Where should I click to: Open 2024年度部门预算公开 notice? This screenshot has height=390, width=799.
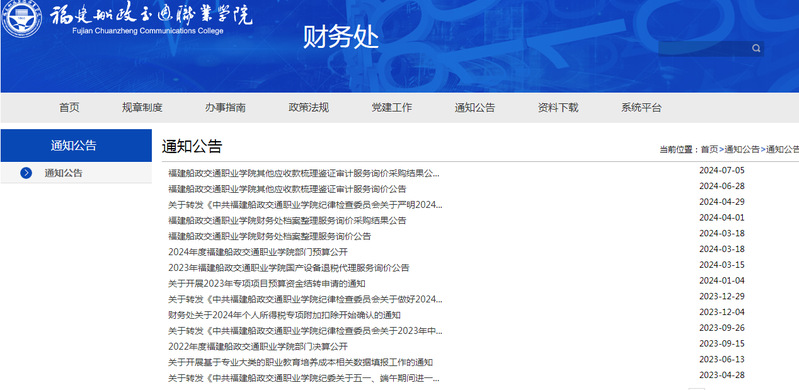coord(258,252)
